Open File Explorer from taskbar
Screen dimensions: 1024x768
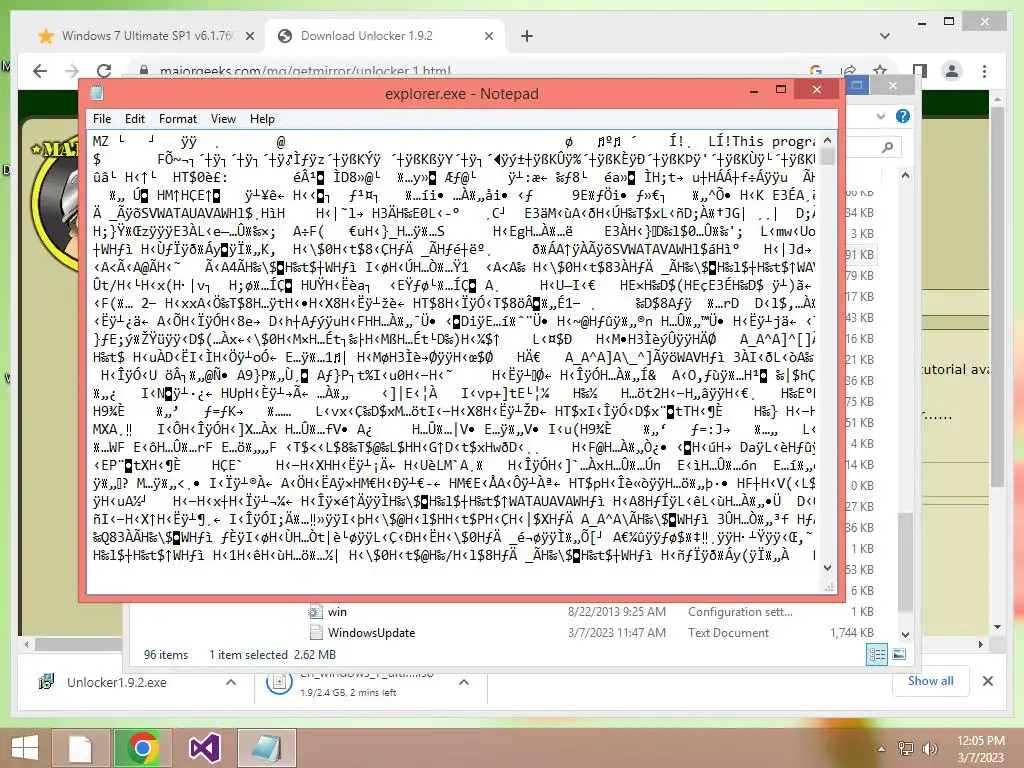[80, 748]
